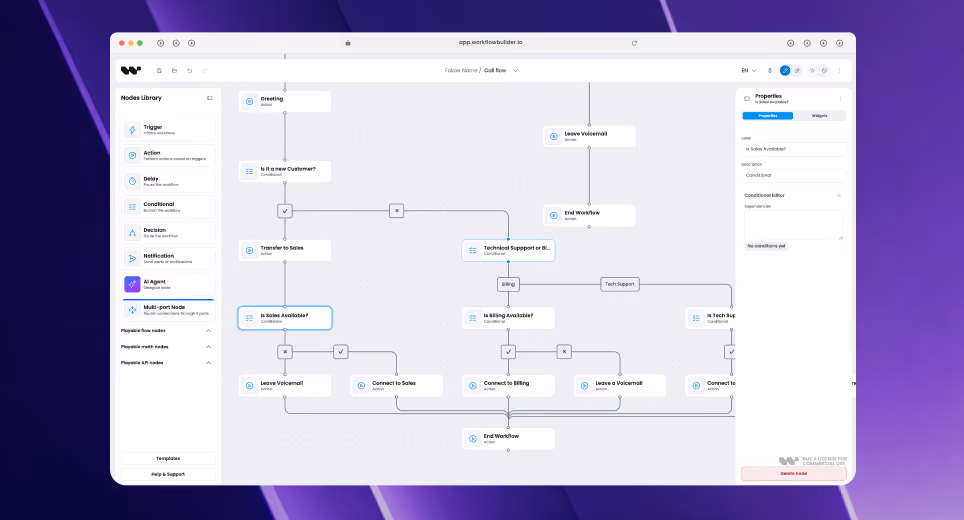
Task: Click the Tech Support branch label
Action: [620, 284]
